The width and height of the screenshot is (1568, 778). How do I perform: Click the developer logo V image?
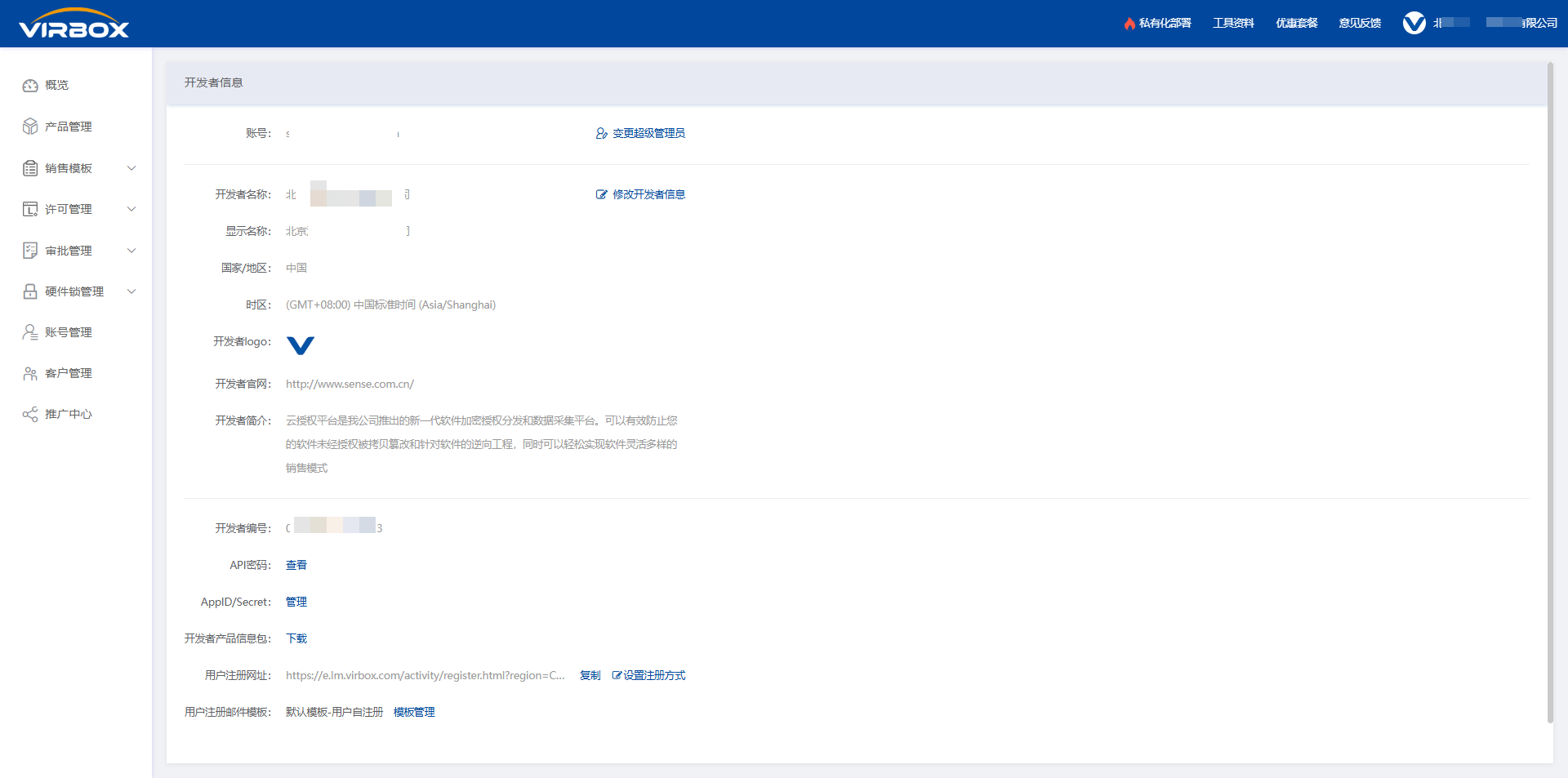click(301, 345)
